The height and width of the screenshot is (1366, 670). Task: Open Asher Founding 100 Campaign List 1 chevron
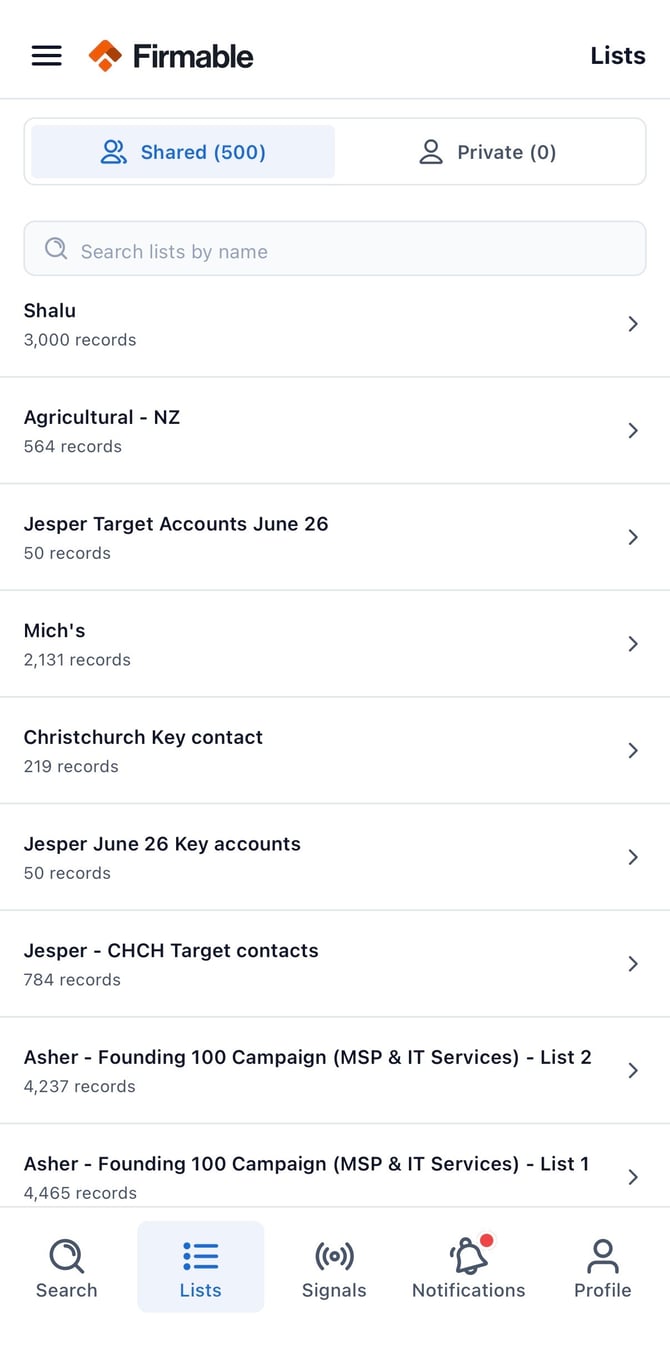[x=632, y=1177]
